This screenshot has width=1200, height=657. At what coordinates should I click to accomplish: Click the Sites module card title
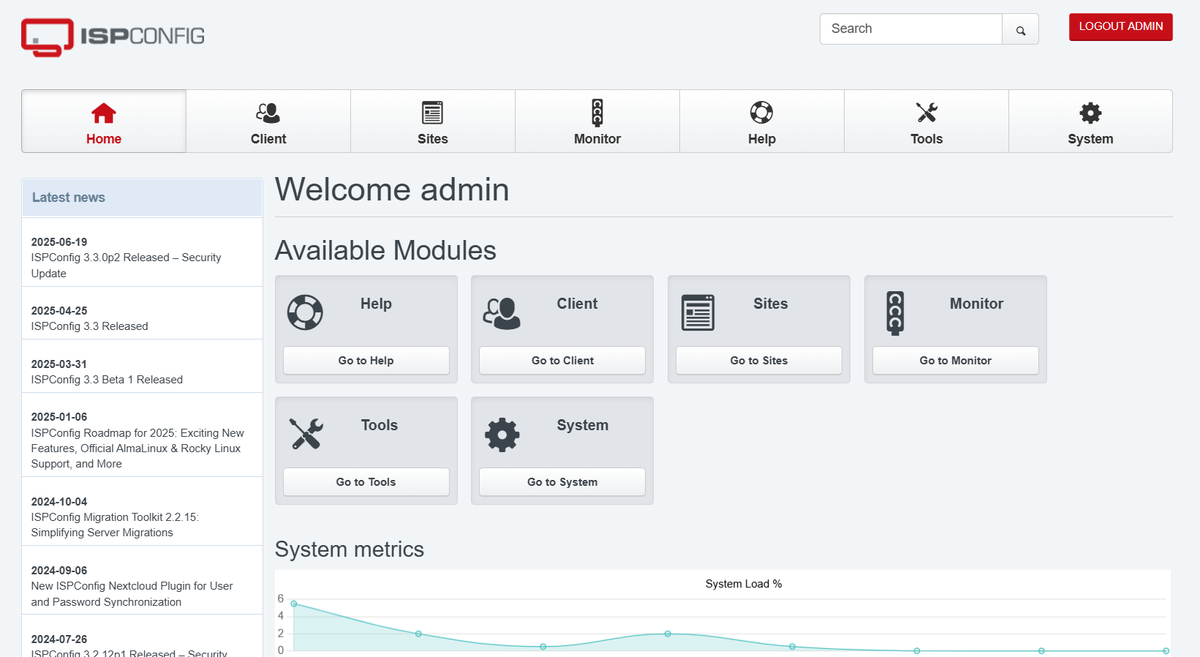click(771, 304)
